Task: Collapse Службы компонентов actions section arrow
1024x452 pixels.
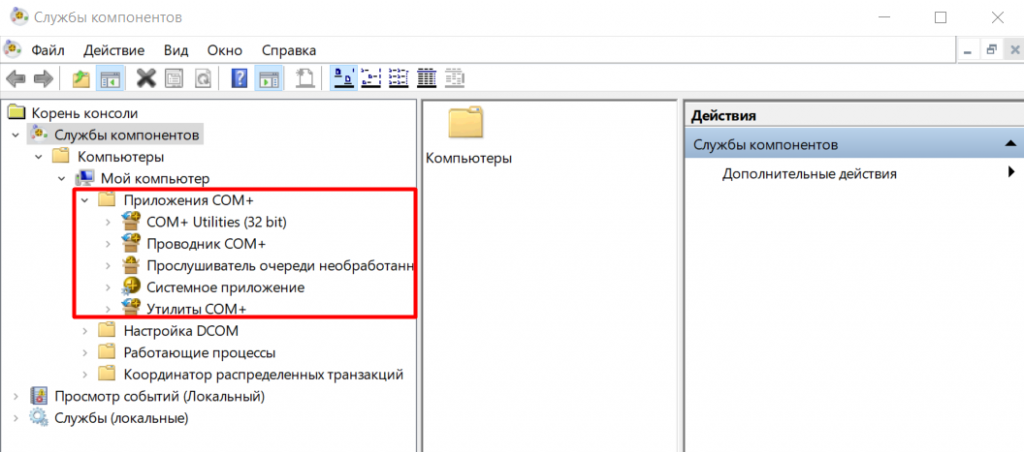Action: pos(1011,144)
